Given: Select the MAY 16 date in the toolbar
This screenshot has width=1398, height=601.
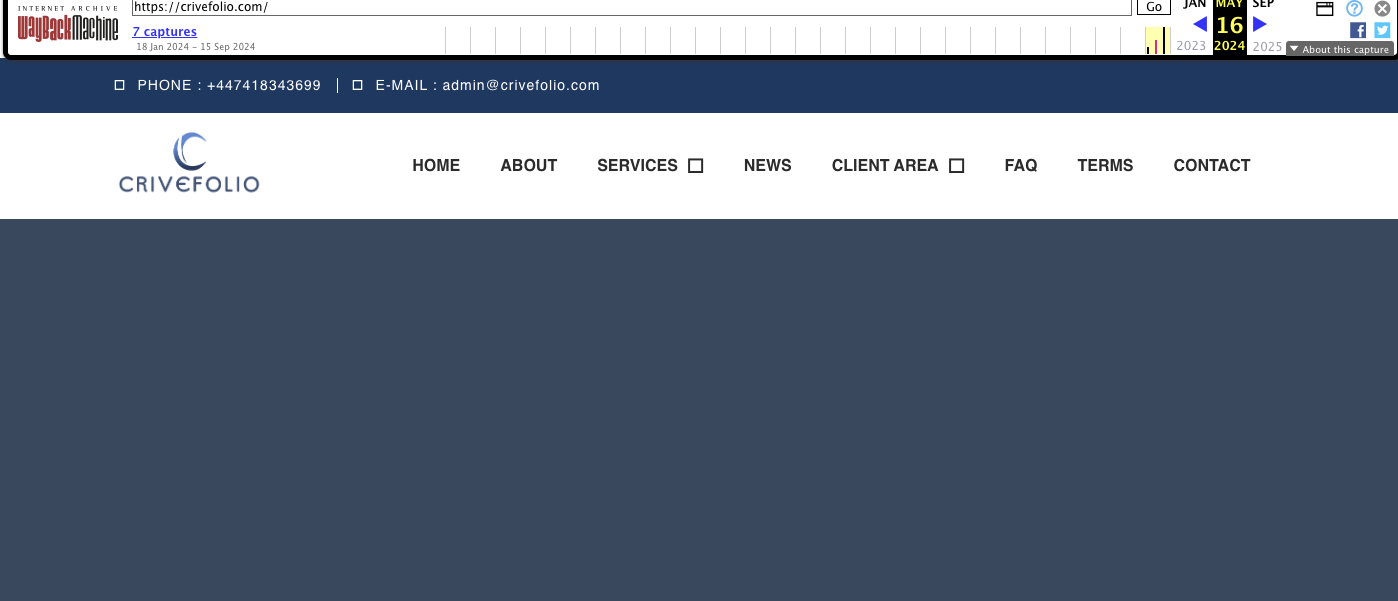Looking at the screenshot, I should (x=1229, y=24).
